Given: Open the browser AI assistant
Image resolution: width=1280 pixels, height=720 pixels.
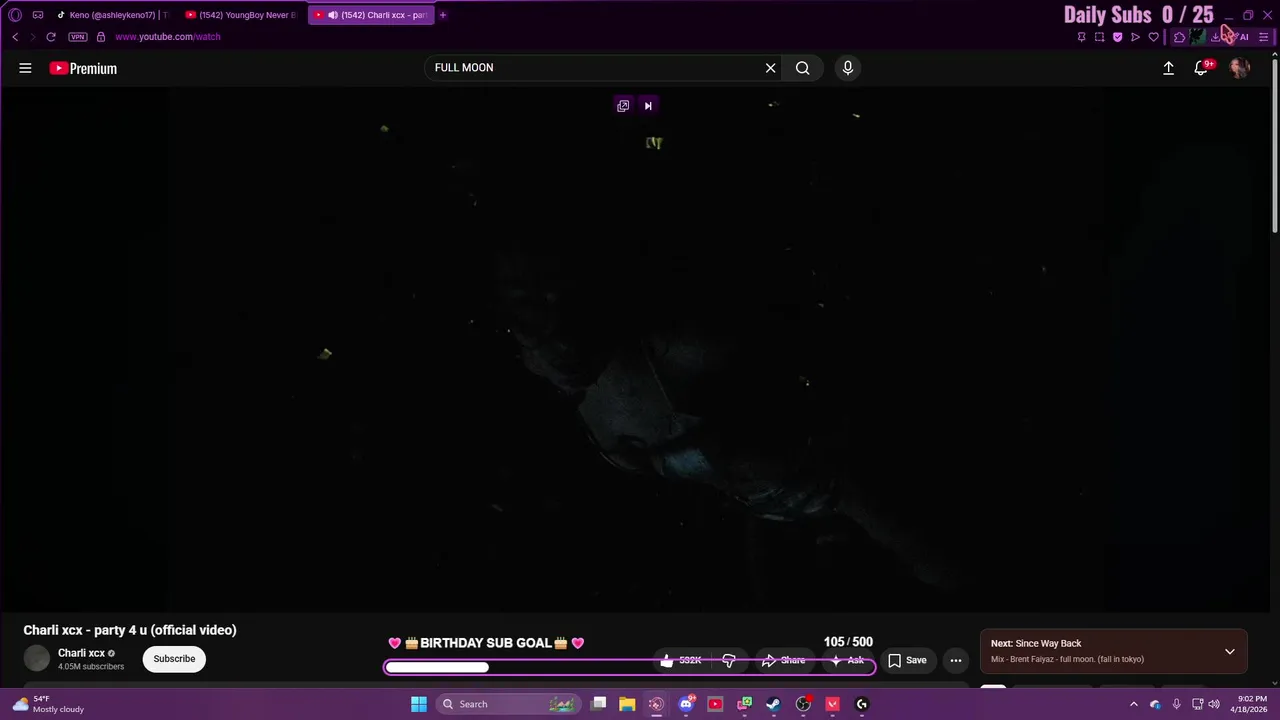Looking at the screenshot, I should click(1242, 37).
